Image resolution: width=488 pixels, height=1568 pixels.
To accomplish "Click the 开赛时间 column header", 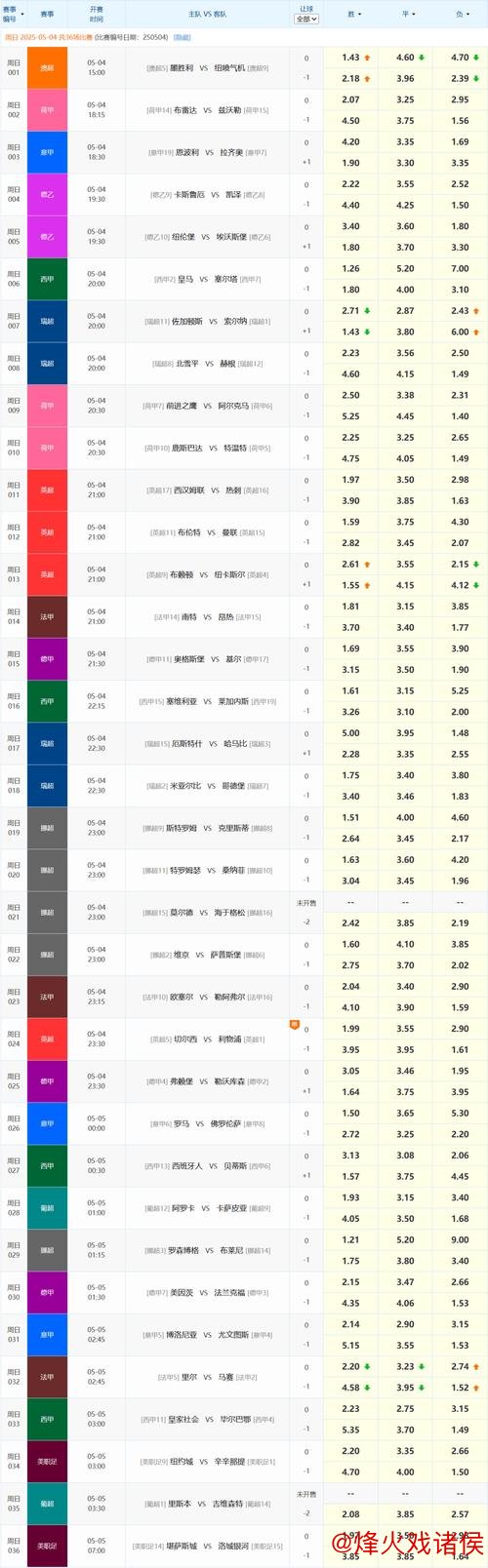I will (x=97, y=15).
